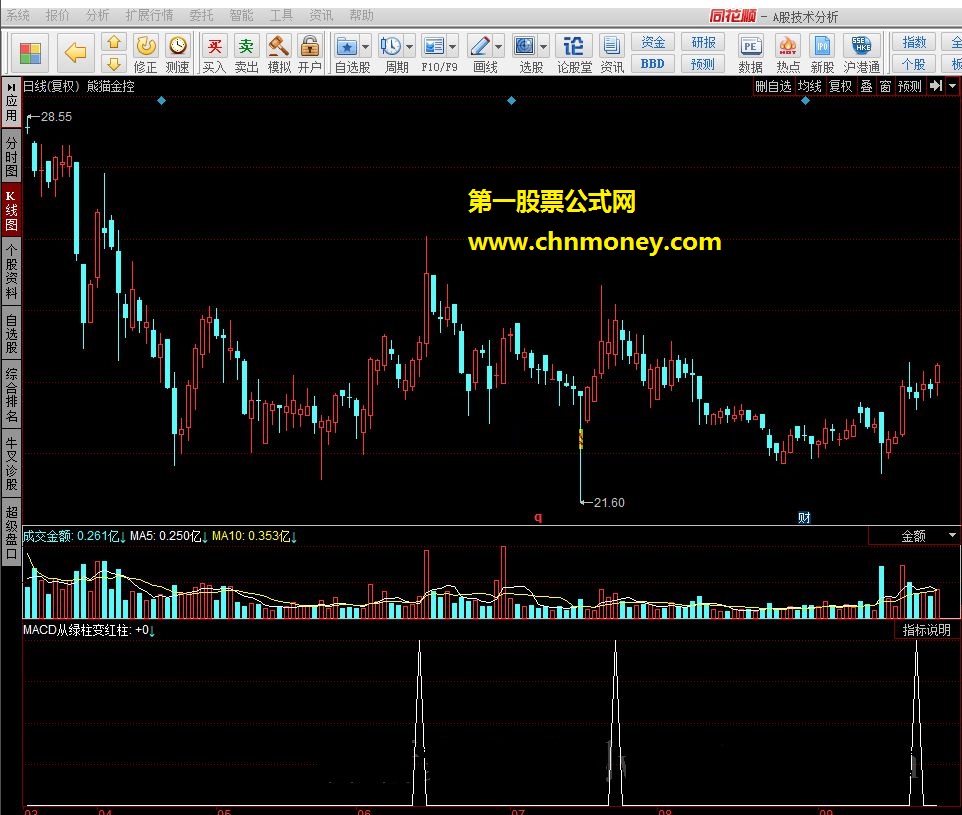Click the toolbar 预测 forecast button
The image size is (962, 815).
(x=703, y=64)
